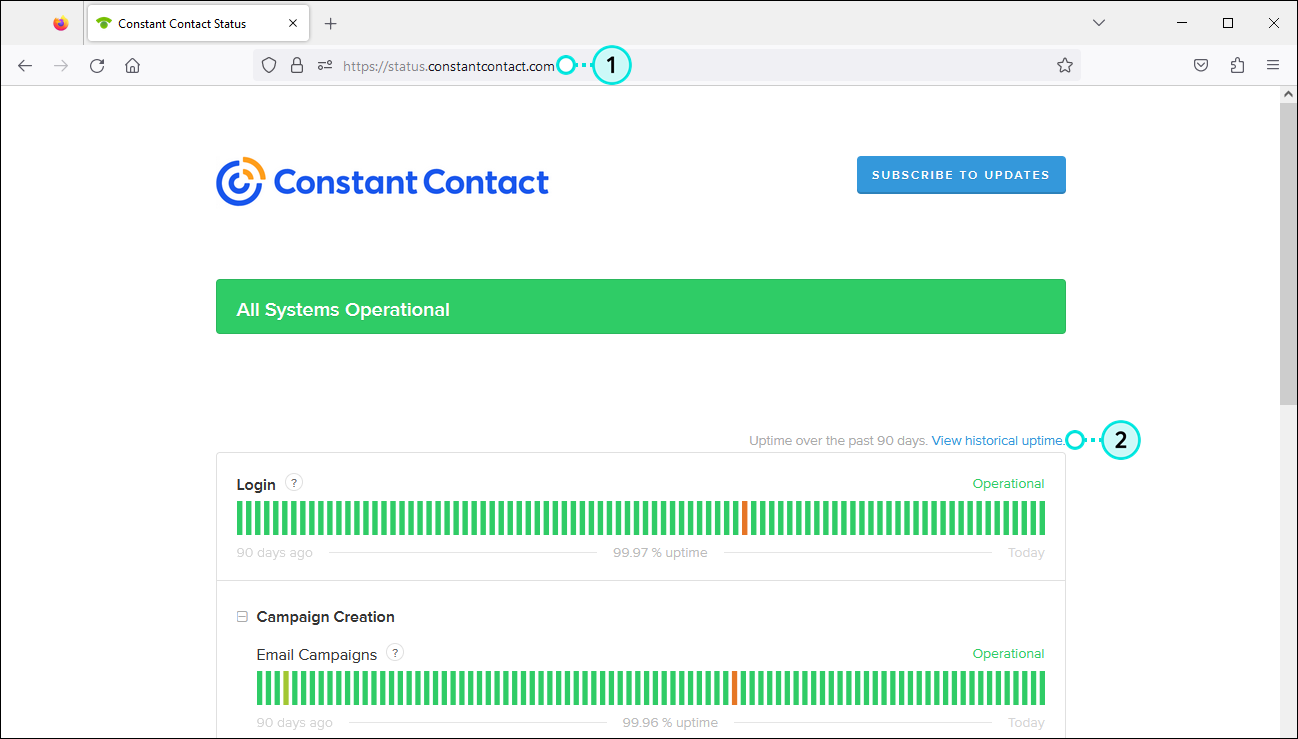Image resolution: width=1298 pixels, height=739 pixels.
Task: Click the All Systems Operational banner
Action: coord(641,307)
